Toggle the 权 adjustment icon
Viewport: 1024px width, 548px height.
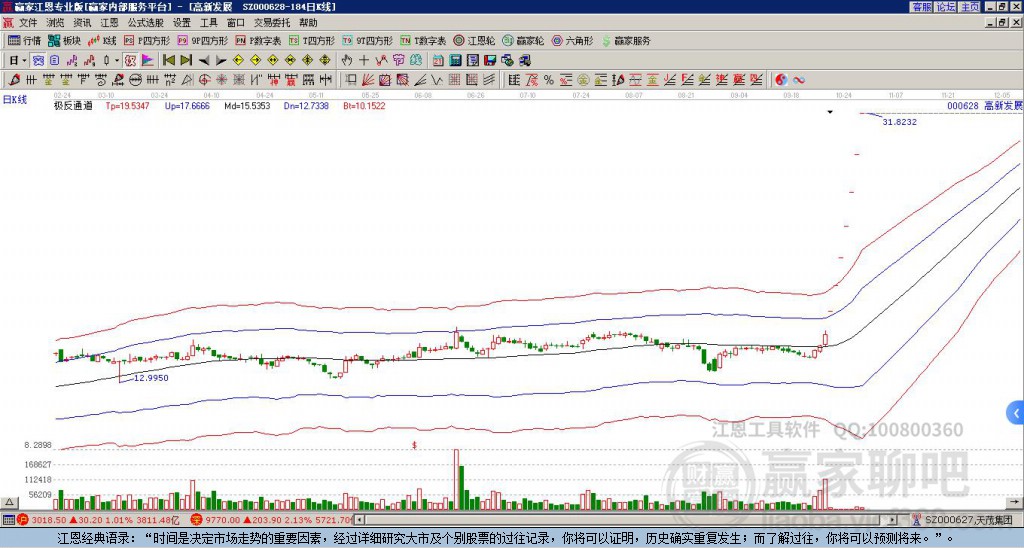[x=130, y=61]
